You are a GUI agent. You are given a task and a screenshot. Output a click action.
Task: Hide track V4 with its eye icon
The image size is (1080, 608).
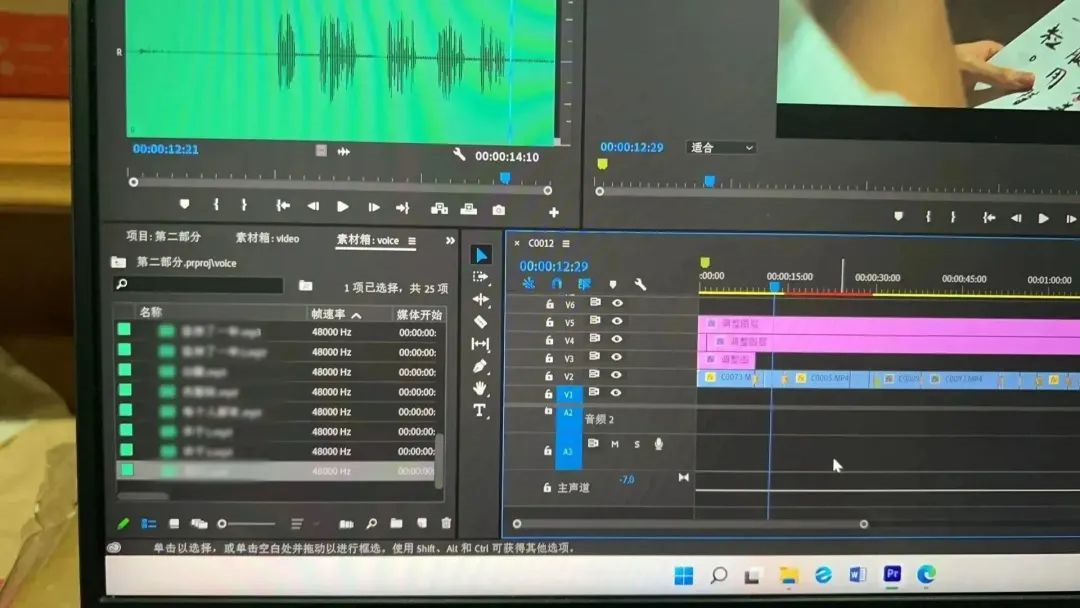click(617, 340)
